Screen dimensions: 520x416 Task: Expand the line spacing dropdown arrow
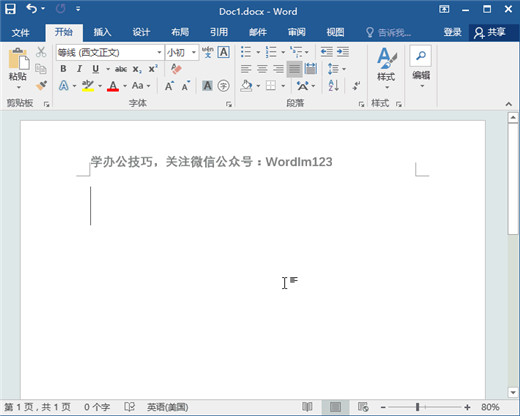click(344, 69)
